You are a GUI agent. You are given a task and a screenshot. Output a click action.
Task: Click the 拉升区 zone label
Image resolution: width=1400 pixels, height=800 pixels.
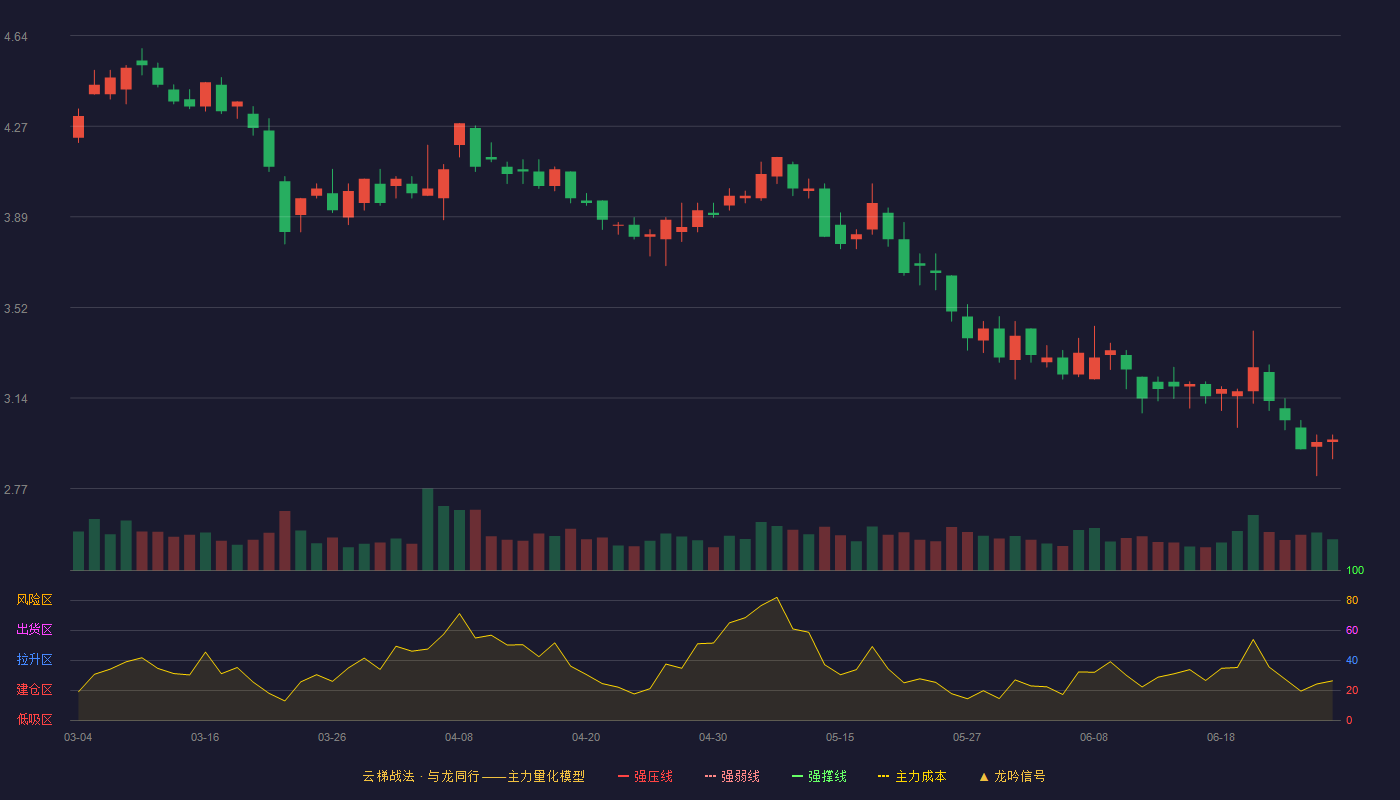click(34, 660)
